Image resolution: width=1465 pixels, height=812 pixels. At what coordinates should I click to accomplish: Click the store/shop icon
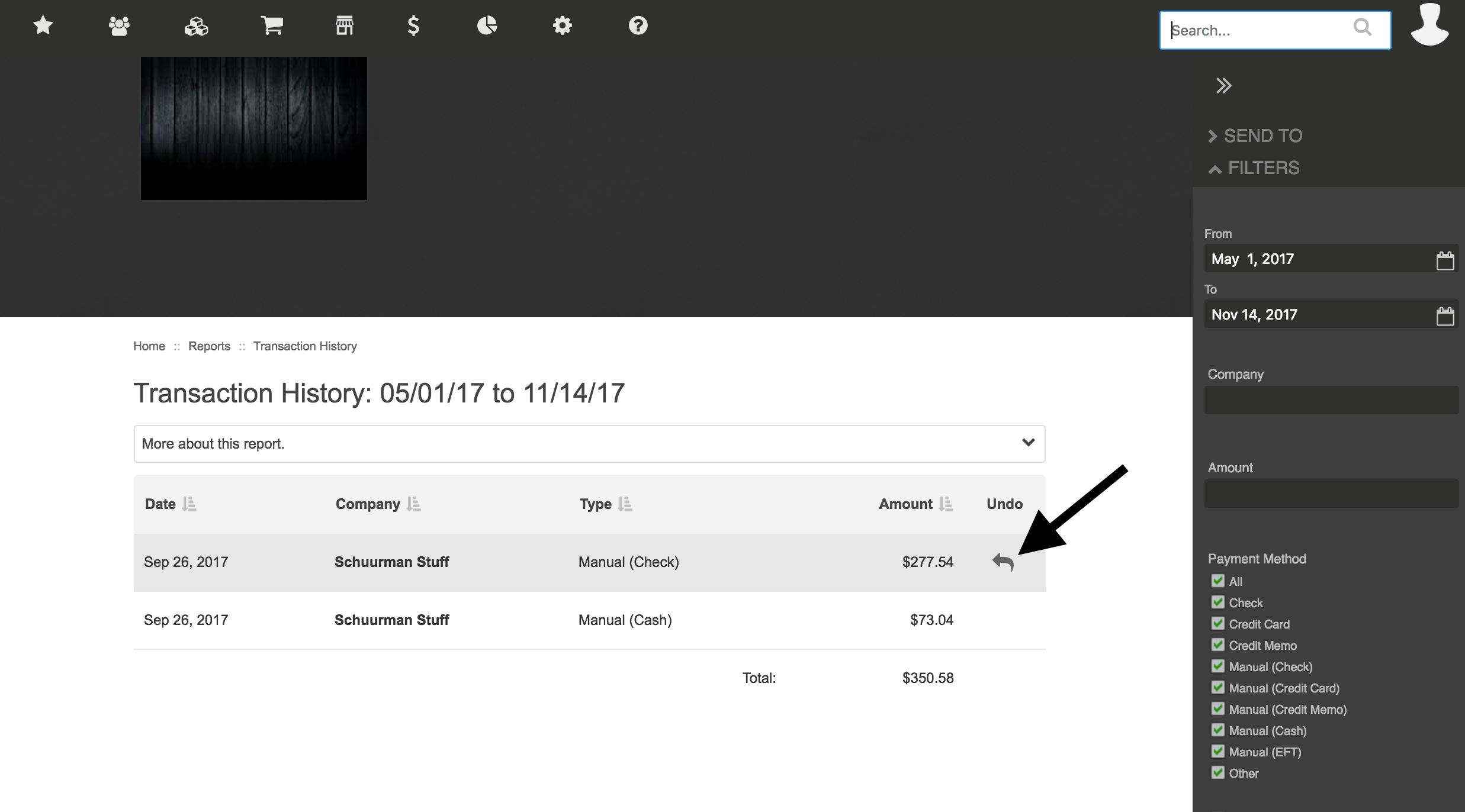(344, 25)
